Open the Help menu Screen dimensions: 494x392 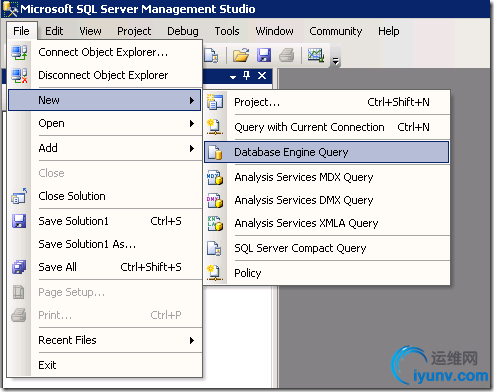(389, 31)
